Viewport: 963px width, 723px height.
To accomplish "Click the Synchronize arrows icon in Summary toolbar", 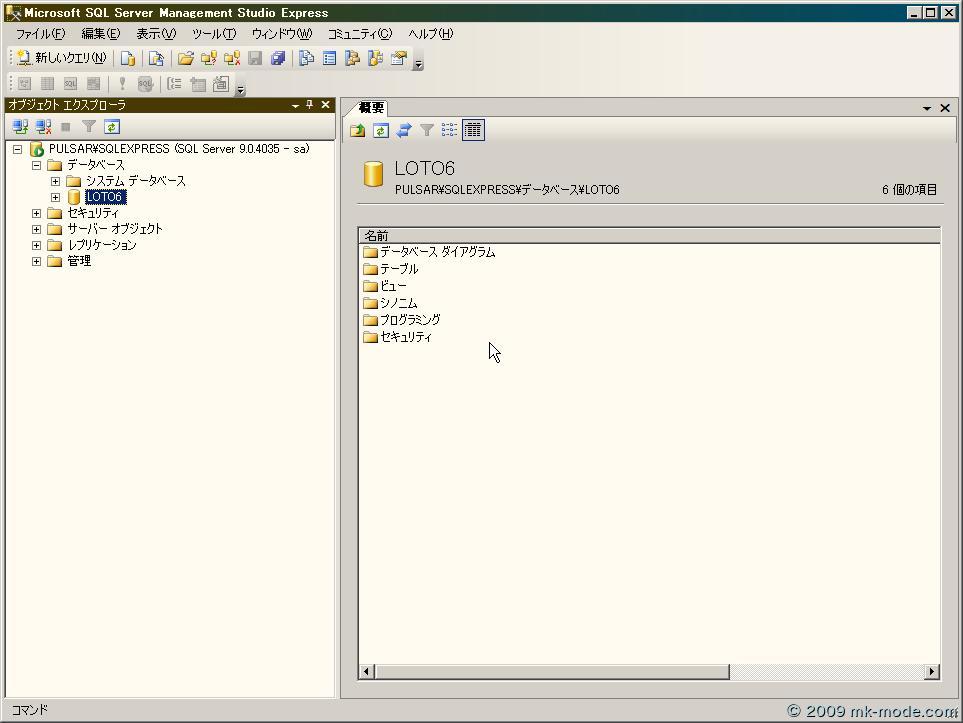I will 404,130.
